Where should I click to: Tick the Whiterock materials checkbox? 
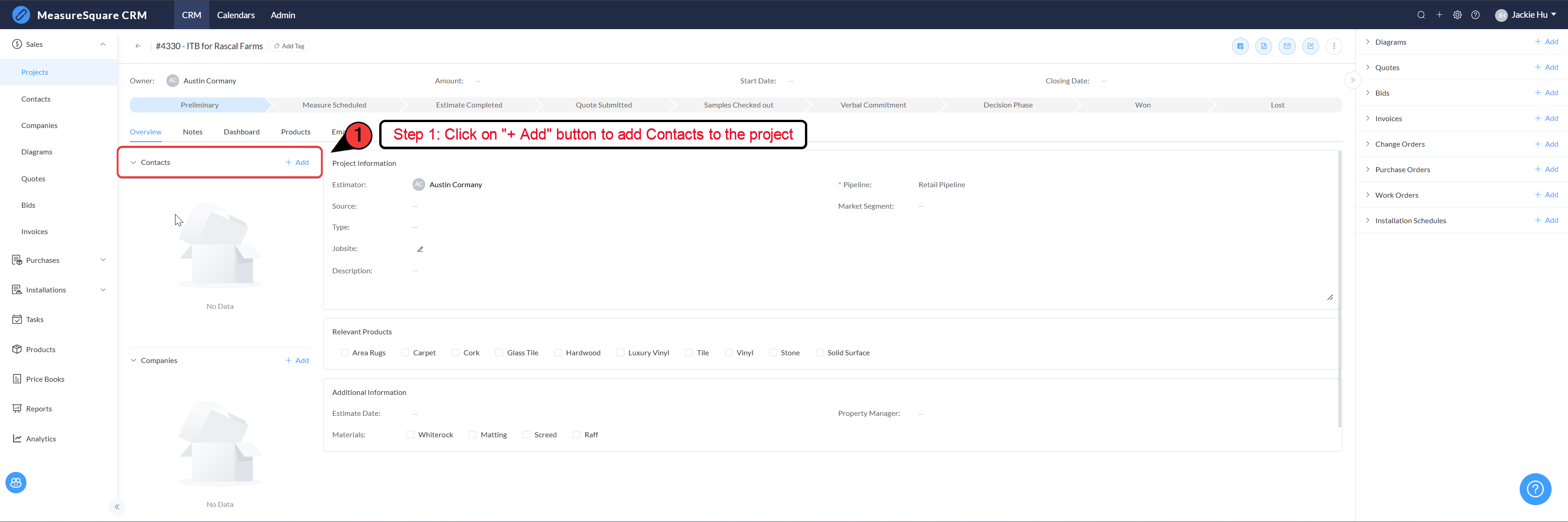[410, 435]
